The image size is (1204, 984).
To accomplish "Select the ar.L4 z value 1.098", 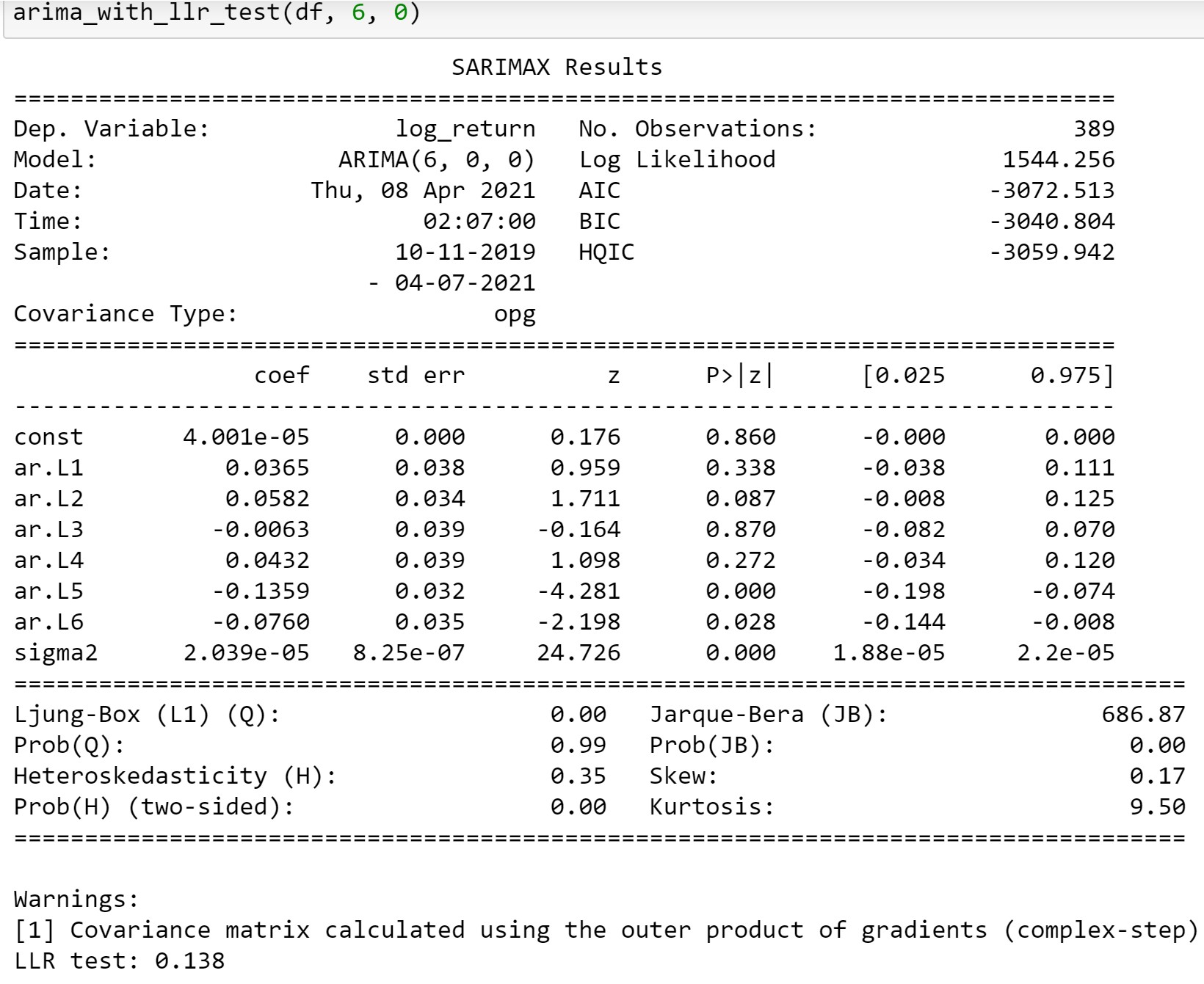I will coord(585,561).
